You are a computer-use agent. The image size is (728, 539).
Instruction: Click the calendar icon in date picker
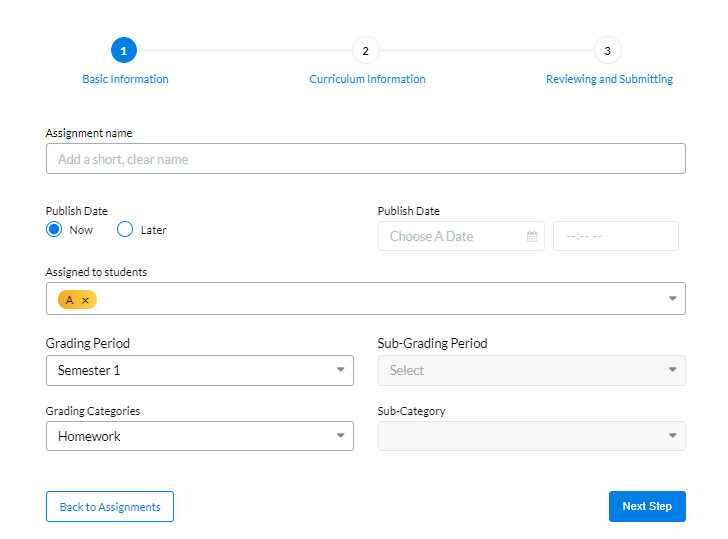point(532,237)
